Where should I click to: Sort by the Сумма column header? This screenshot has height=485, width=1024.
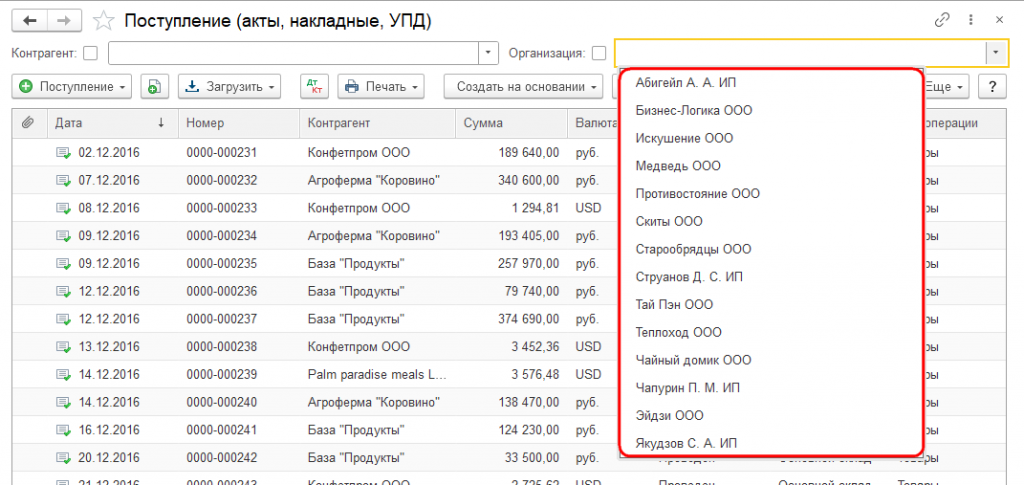click(511, 123)
